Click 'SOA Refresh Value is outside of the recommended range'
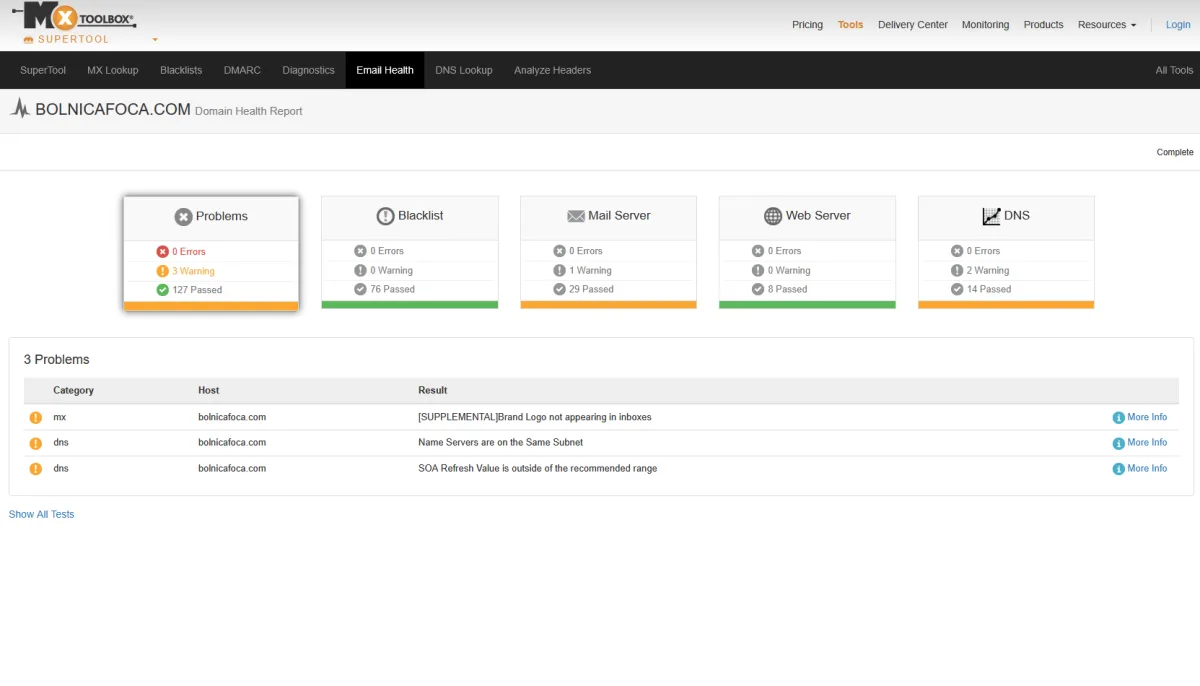The width and height of the screenshot is (1200, 686). [x=537, y=468]
